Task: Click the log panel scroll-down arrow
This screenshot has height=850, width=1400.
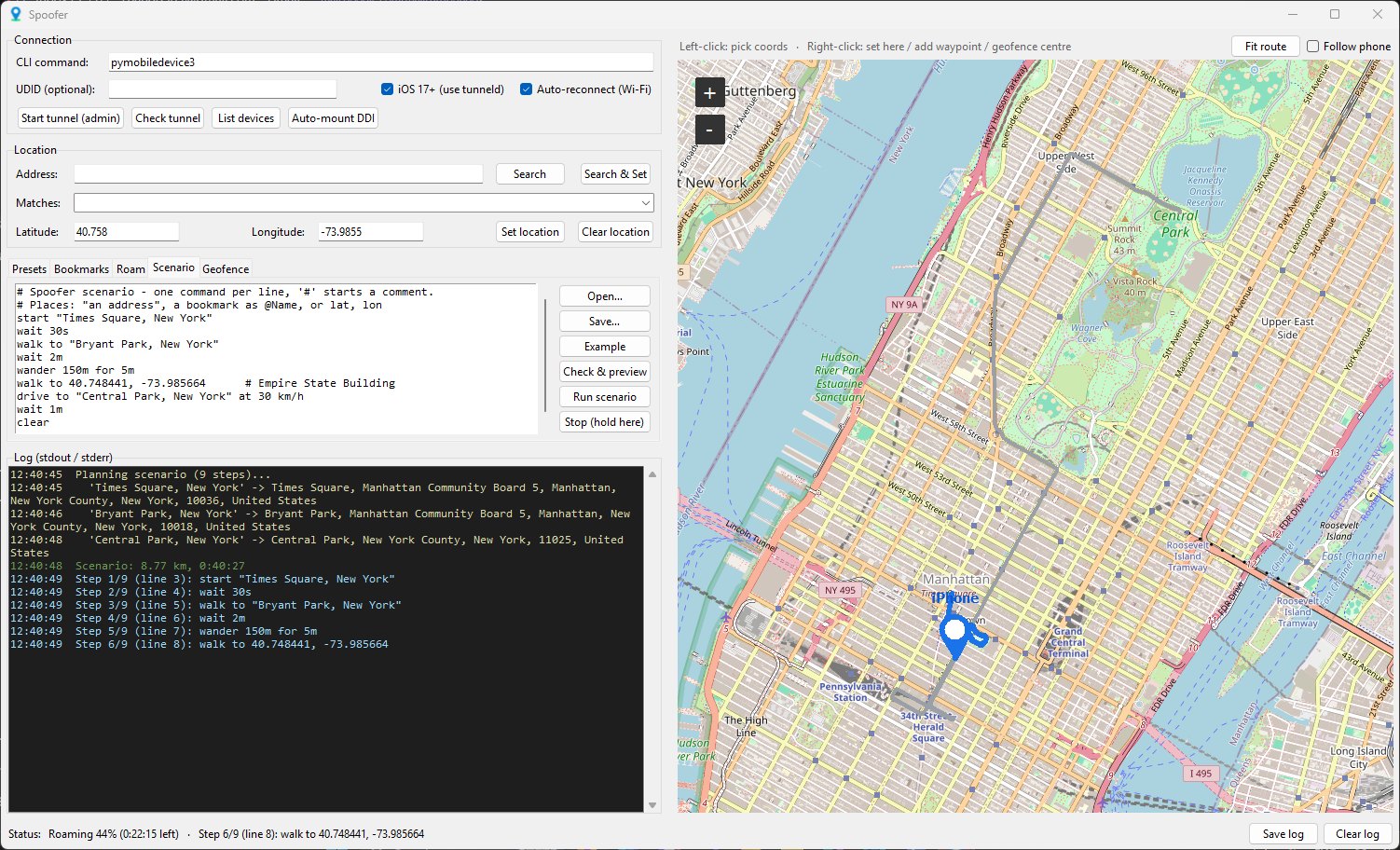Action: pyautogui.click(x=652, y=805)
